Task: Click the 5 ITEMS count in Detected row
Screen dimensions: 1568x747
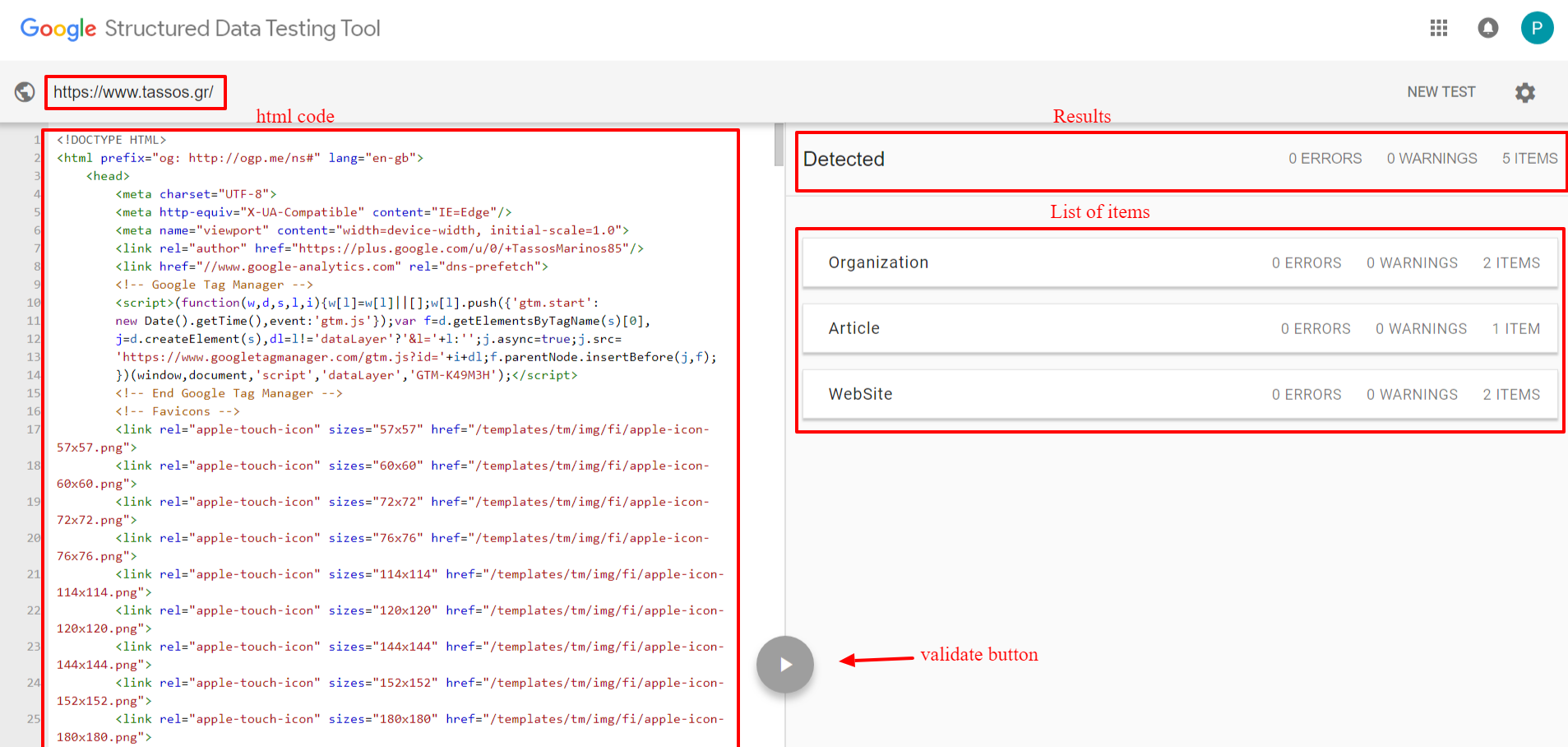Action: coord(1529,159)
